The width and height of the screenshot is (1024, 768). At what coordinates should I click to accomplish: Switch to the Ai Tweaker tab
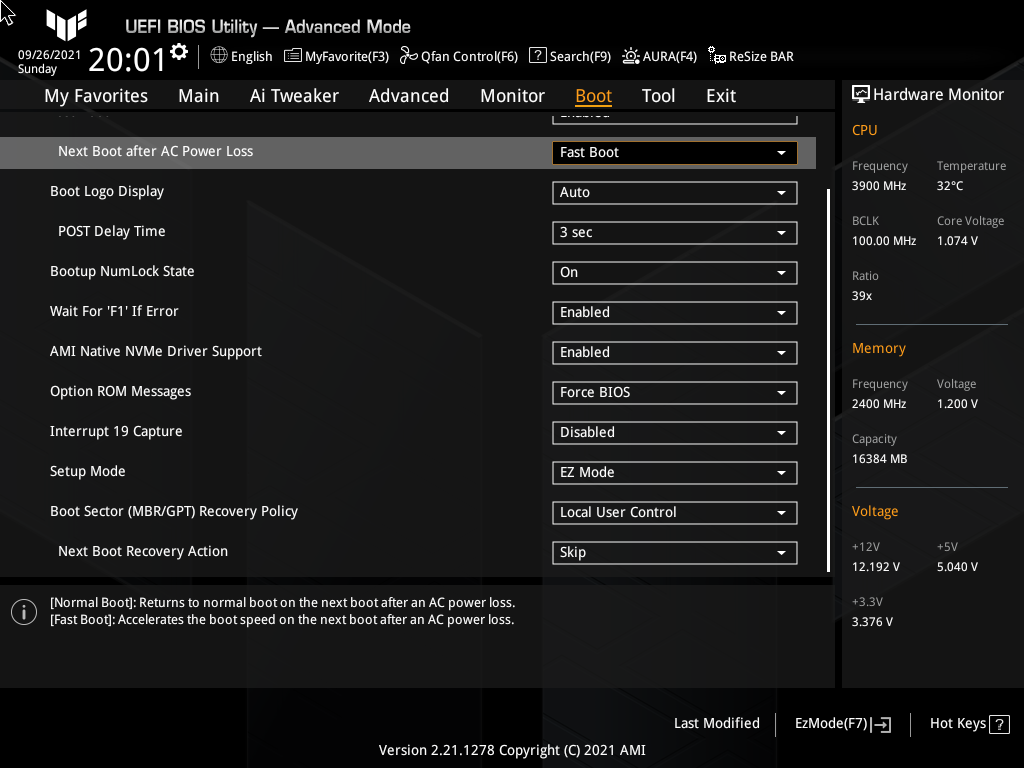pos(294,95)
